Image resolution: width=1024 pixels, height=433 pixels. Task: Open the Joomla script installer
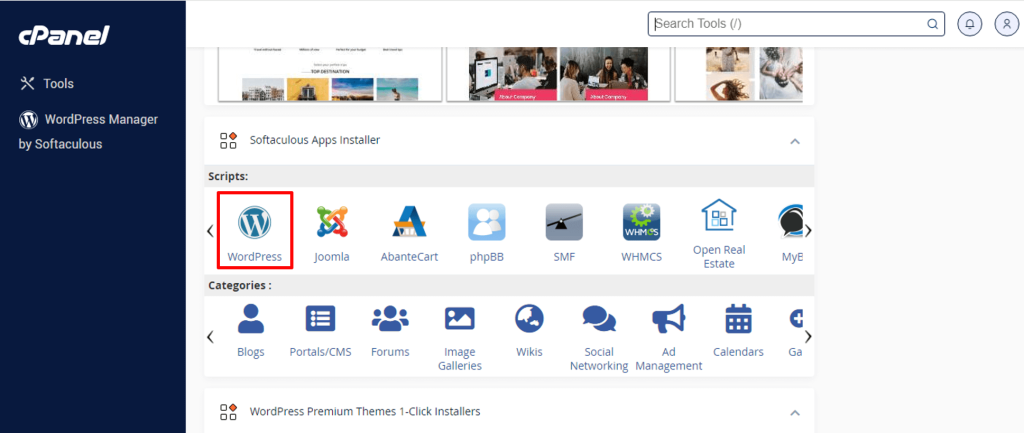pos(332,233)
